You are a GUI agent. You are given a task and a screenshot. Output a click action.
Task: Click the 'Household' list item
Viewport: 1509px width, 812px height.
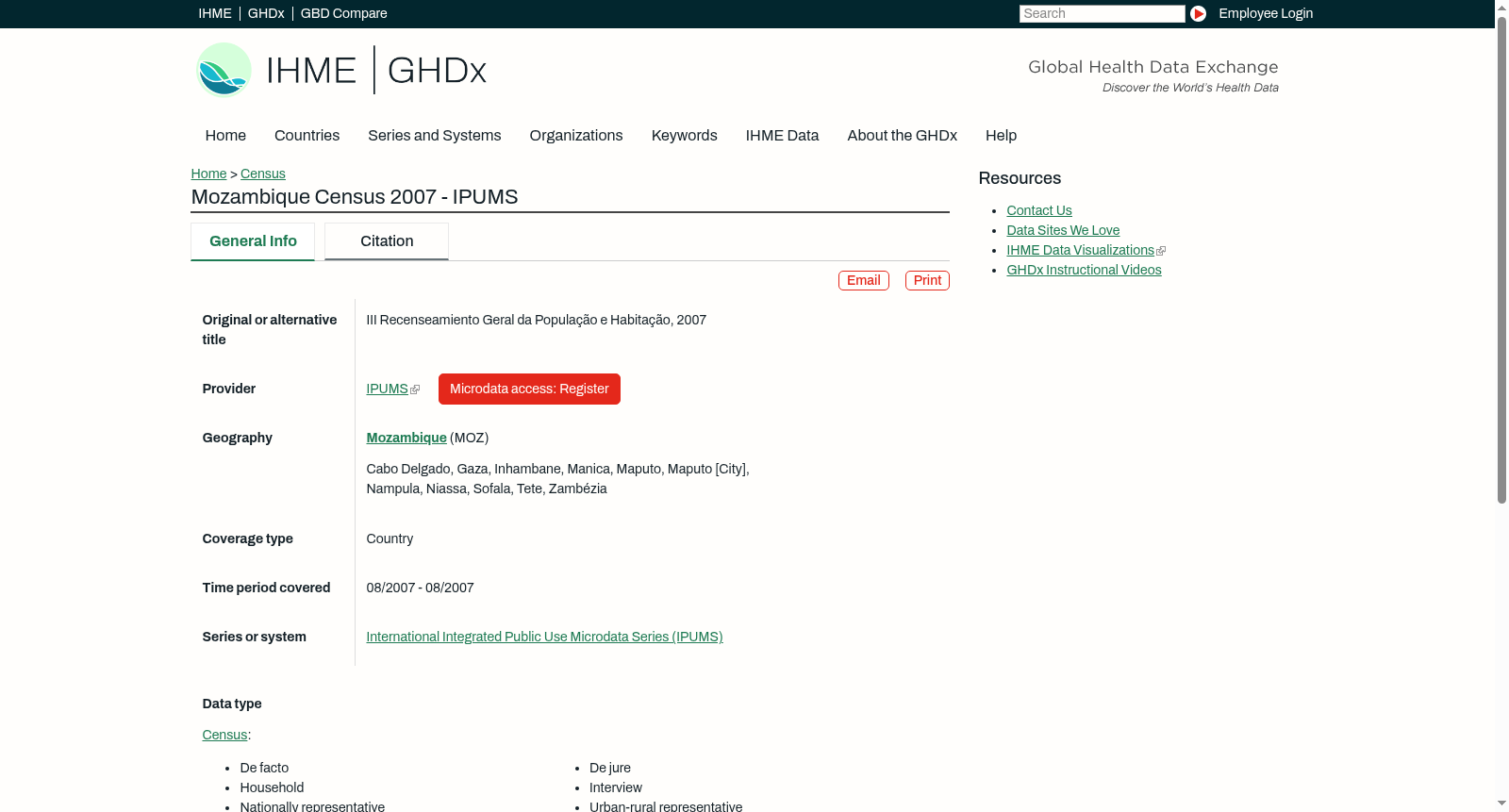pos(272,787)
